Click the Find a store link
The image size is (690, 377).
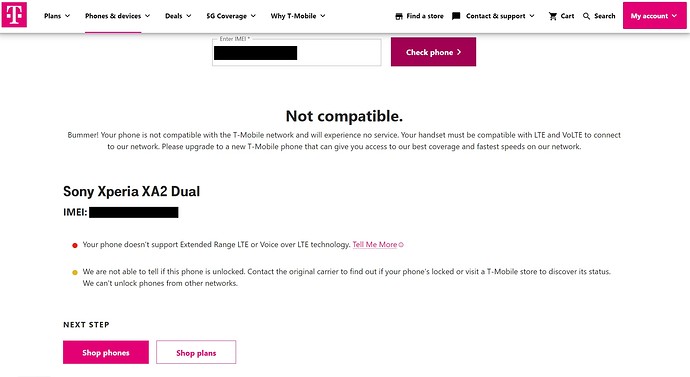[425, 16]
